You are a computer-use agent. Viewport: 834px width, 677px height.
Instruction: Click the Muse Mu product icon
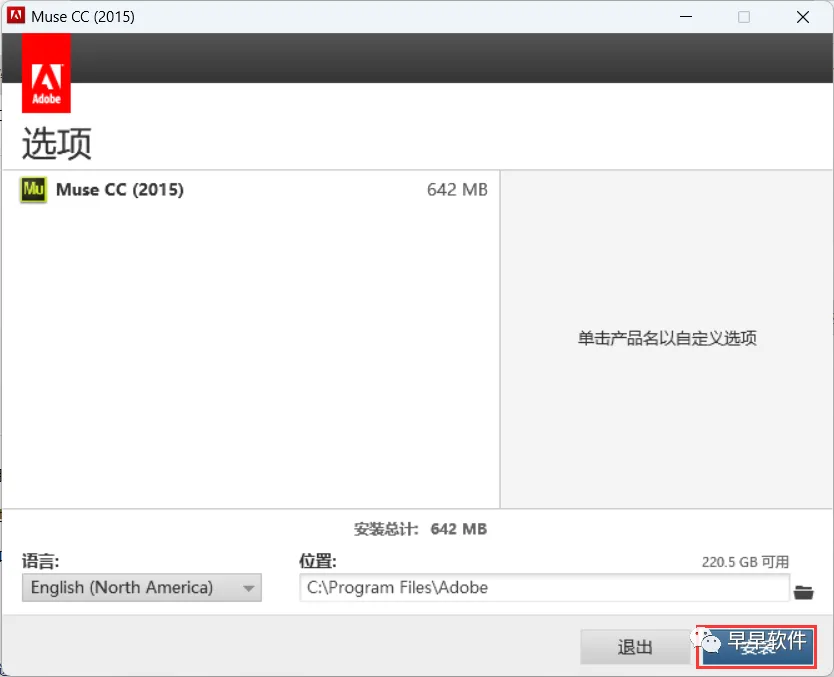(x=34, y=190)
